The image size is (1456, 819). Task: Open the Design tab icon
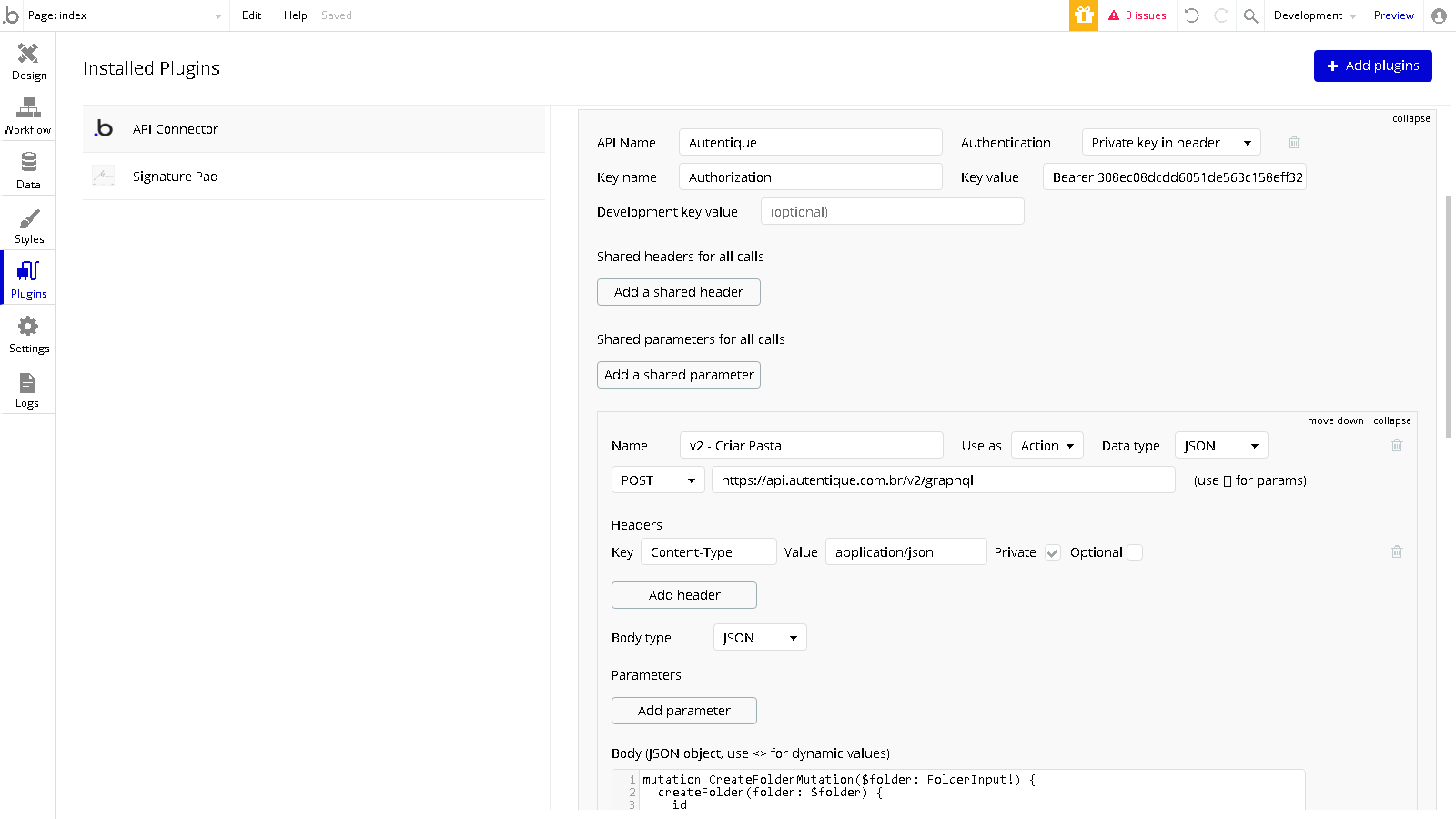coord(28,53)
